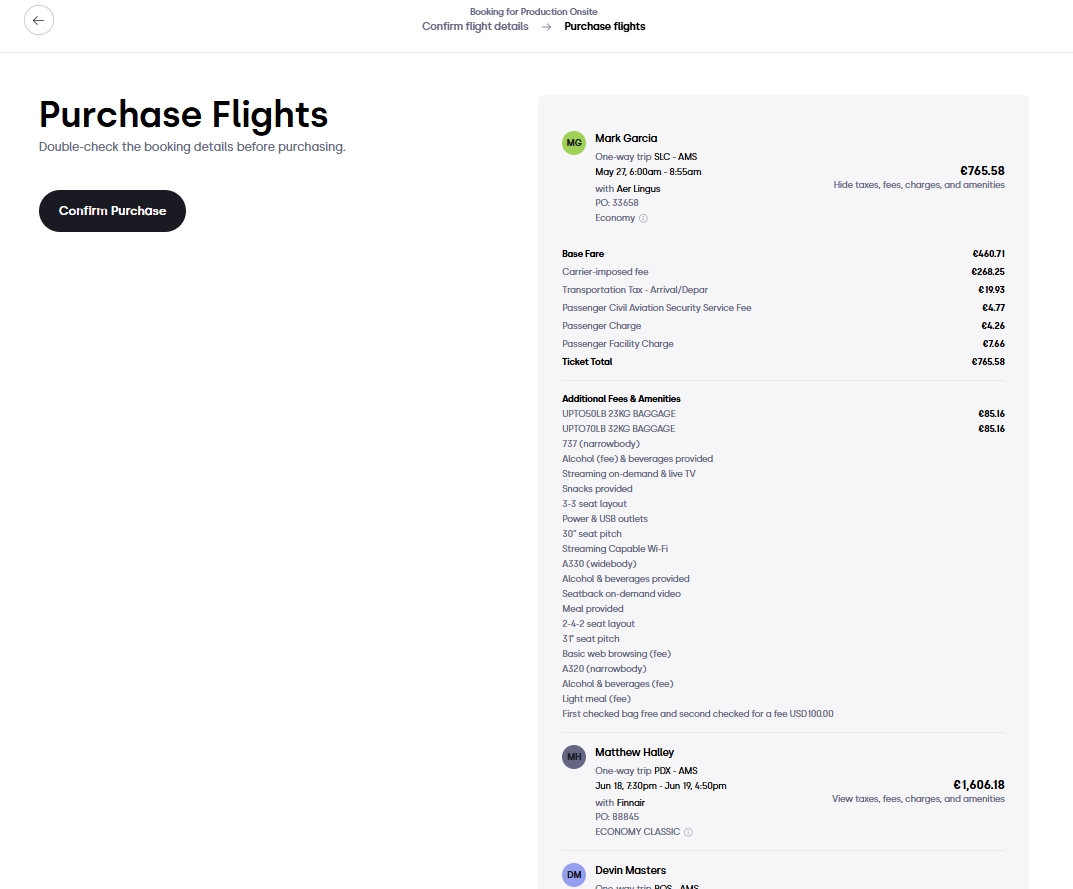
Task: Click the arrow between breadcrumb steps
Action: pyautogui.click(x=546, y=27)
